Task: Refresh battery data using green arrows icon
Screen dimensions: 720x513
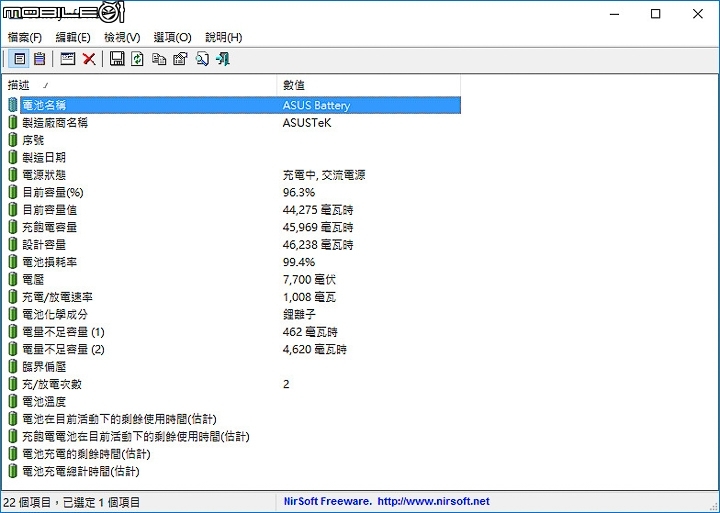Action: coord(138,59)
